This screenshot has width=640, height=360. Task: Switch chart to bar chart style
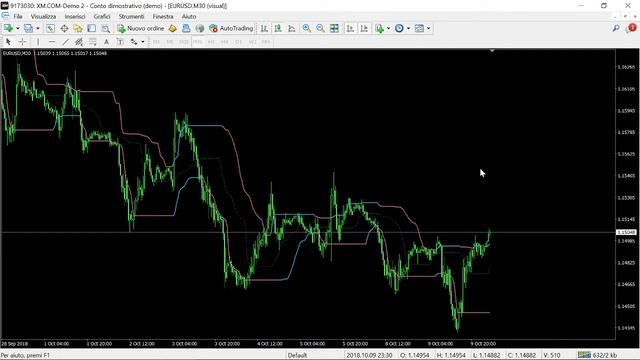click(x=264, y=28)
